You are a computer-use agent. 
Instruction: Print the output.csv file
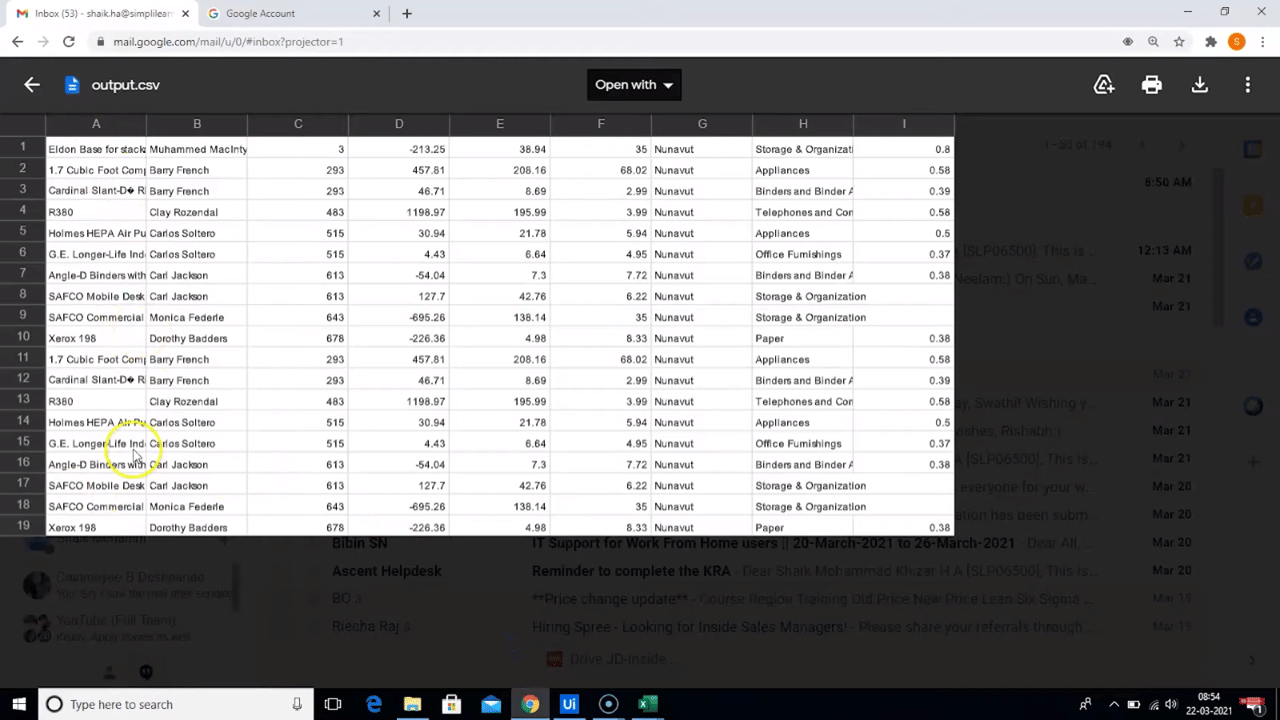(1152, 85)
